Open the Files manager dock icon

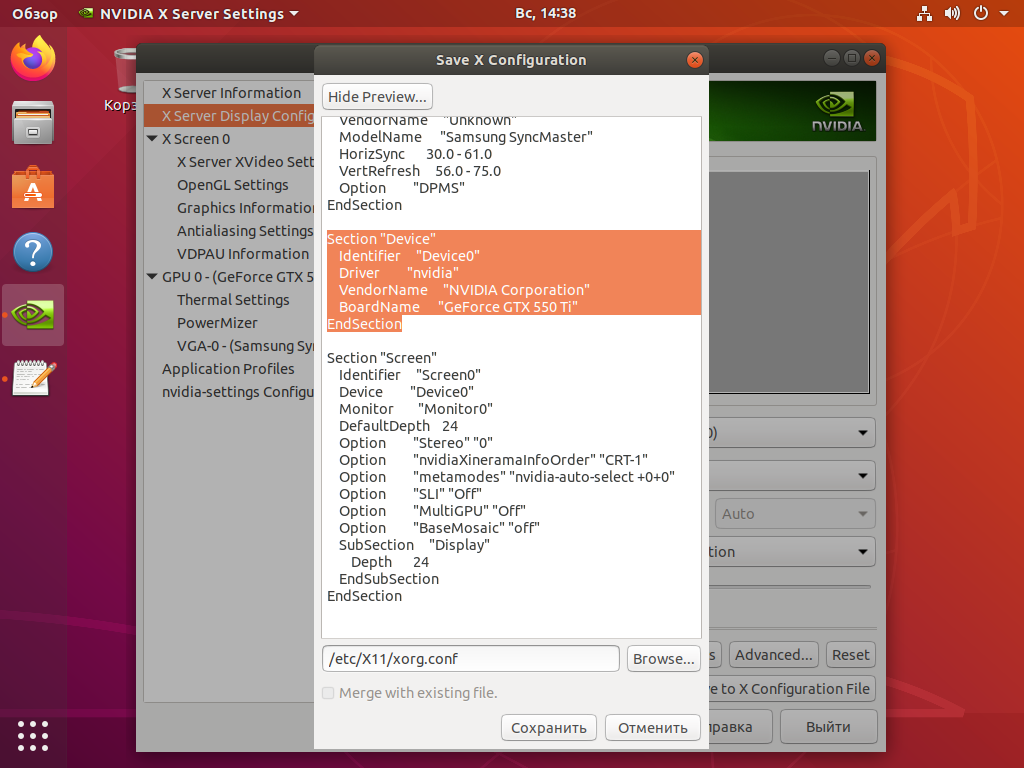pyautogui.click(x=33, y=123)
